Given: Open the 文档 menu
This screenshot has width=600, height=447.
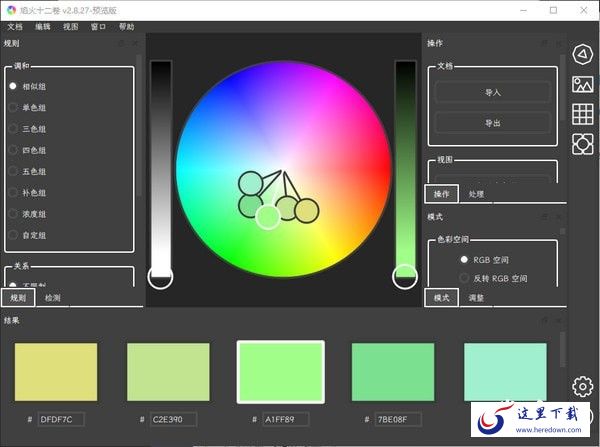Looking at the screenshot, I should coord(15,27).
